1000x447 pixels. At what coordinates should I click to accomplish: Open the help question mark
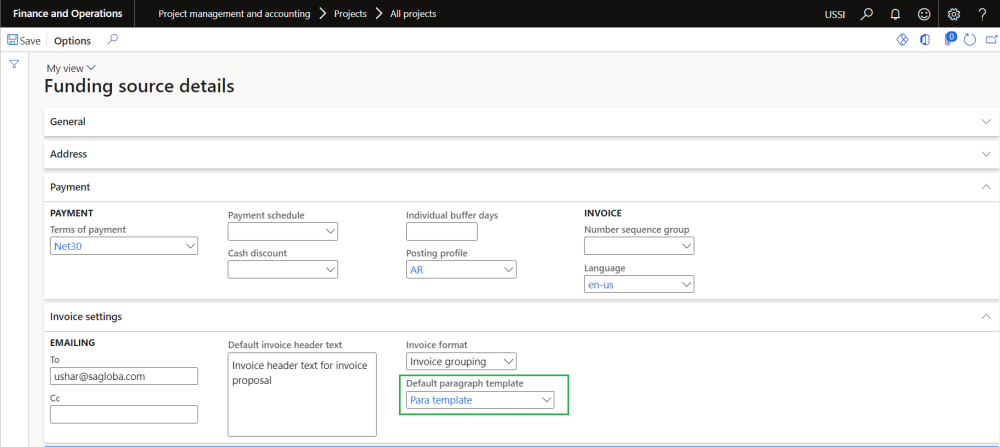point(981,14)
